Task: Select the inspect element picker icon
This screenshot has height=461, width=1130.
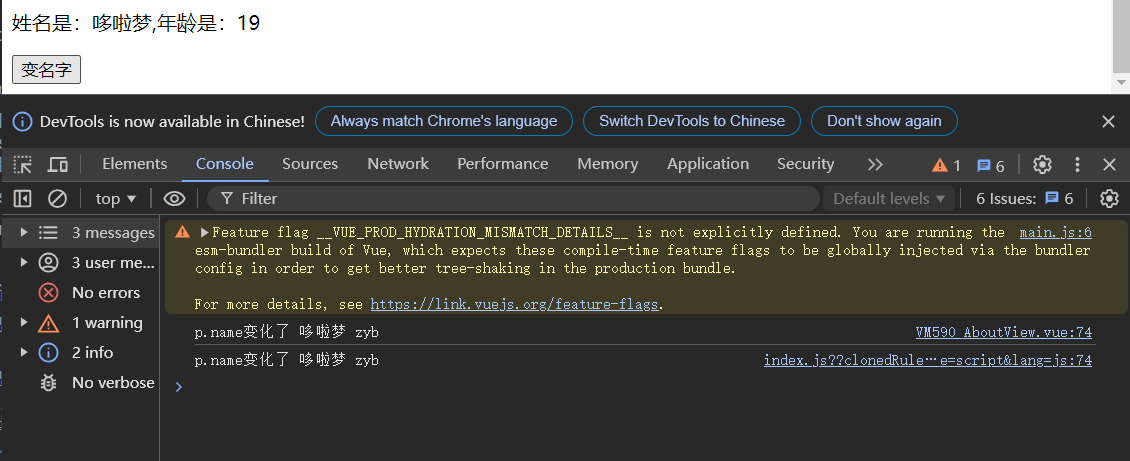Action: [23, 164]
